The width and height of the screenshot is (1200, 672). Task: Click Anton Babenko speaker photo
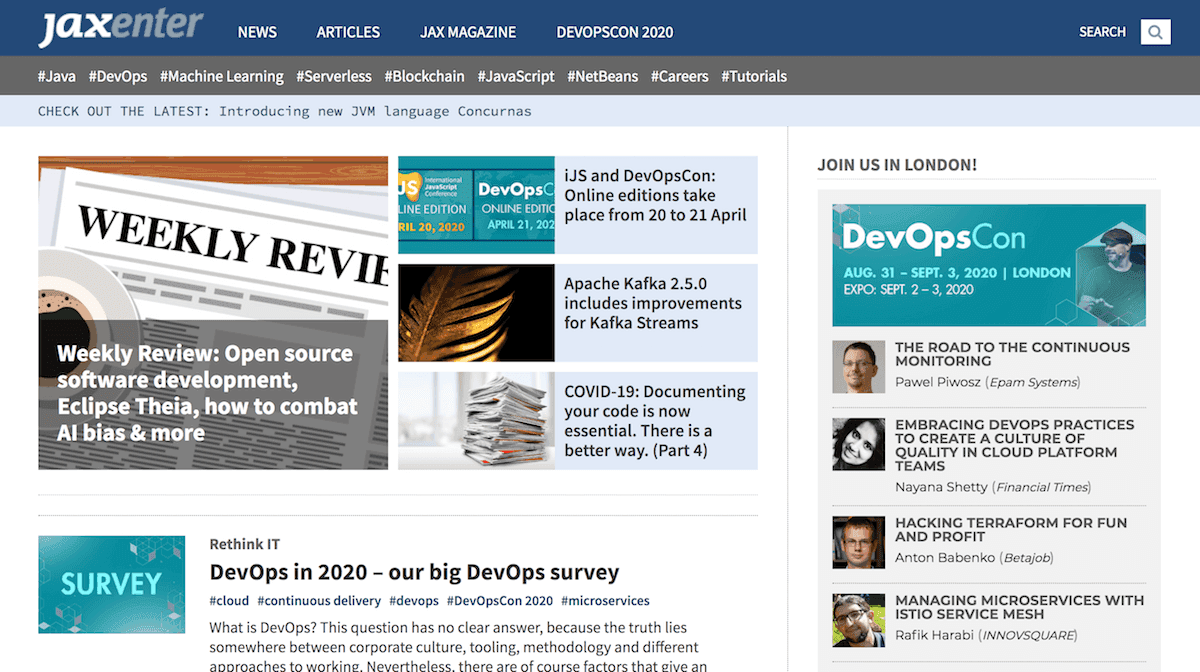click(859, 542)
